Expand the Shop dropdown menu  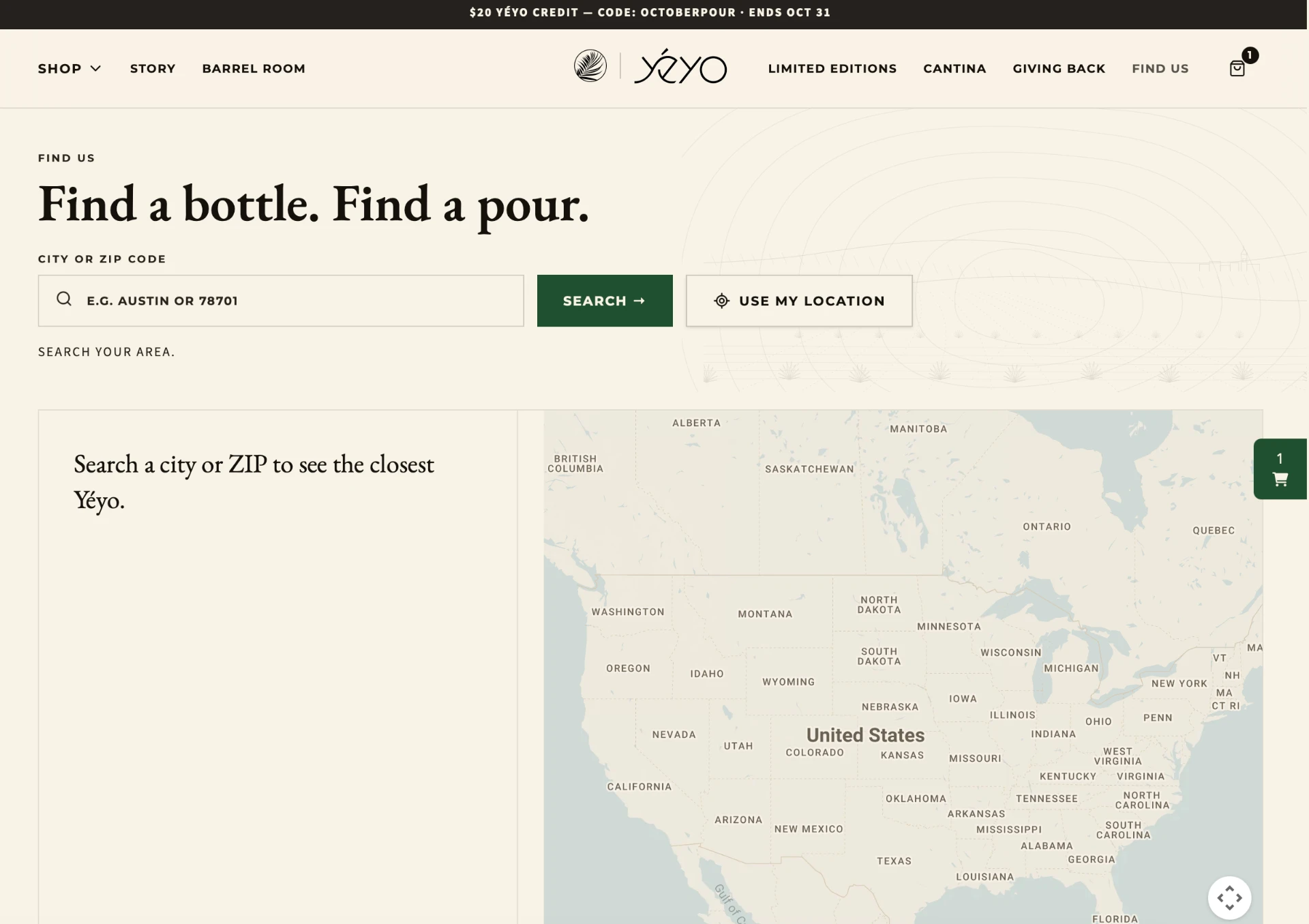click(70, 68)
